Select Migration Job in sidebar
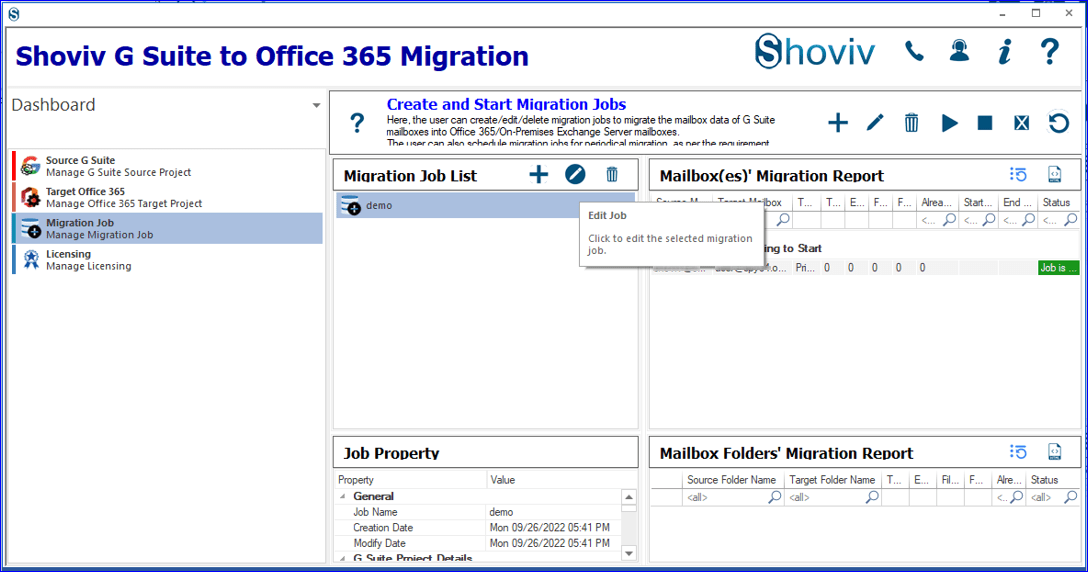 click(167, 228)
